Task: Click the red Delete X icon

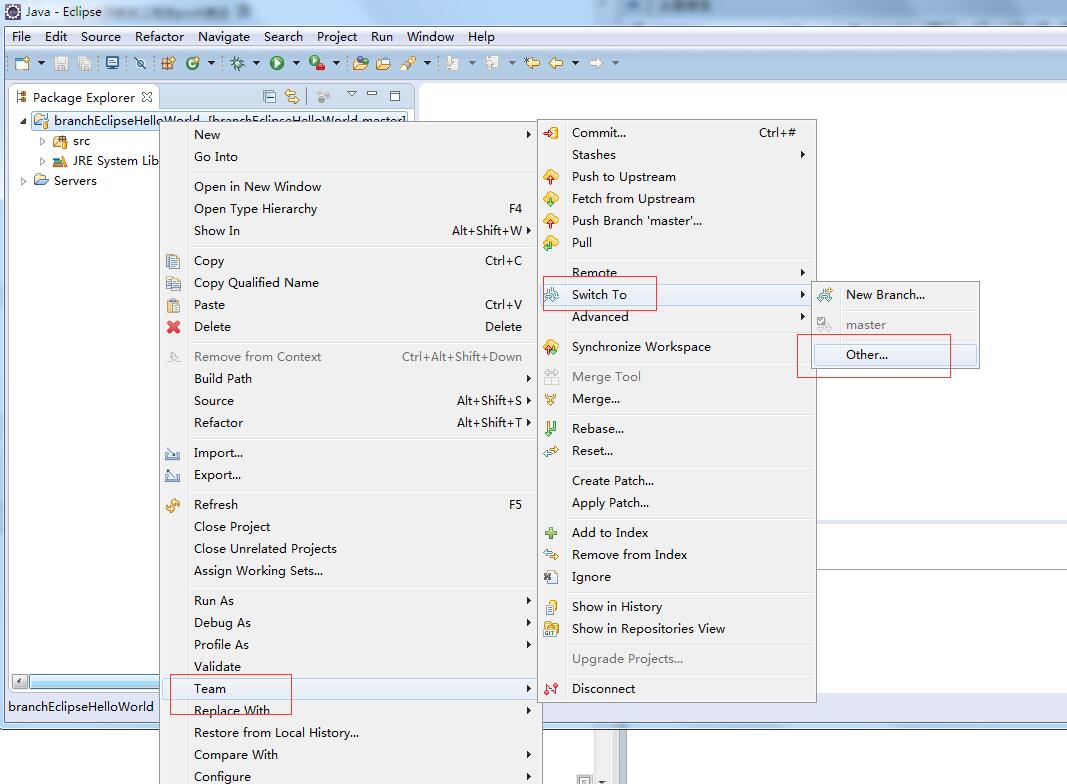Action: 174,327
